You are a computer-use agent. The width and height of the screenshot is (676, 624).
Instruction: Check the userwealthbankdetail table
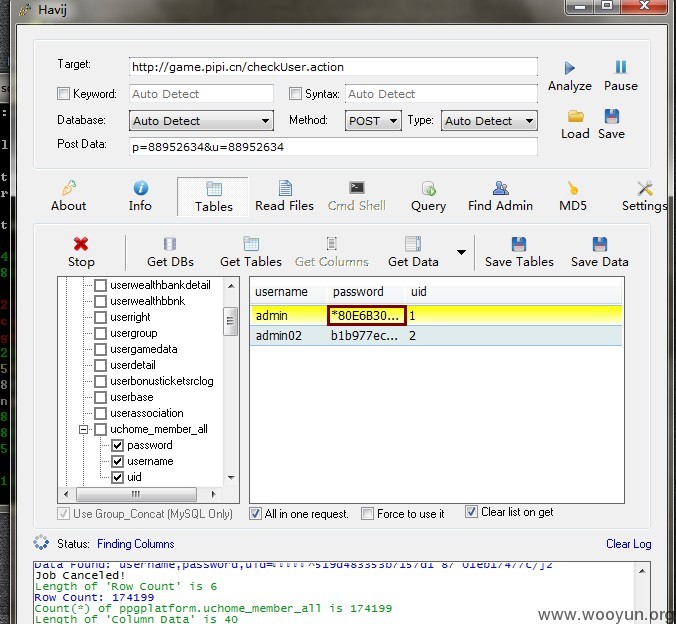pos(100,285)
